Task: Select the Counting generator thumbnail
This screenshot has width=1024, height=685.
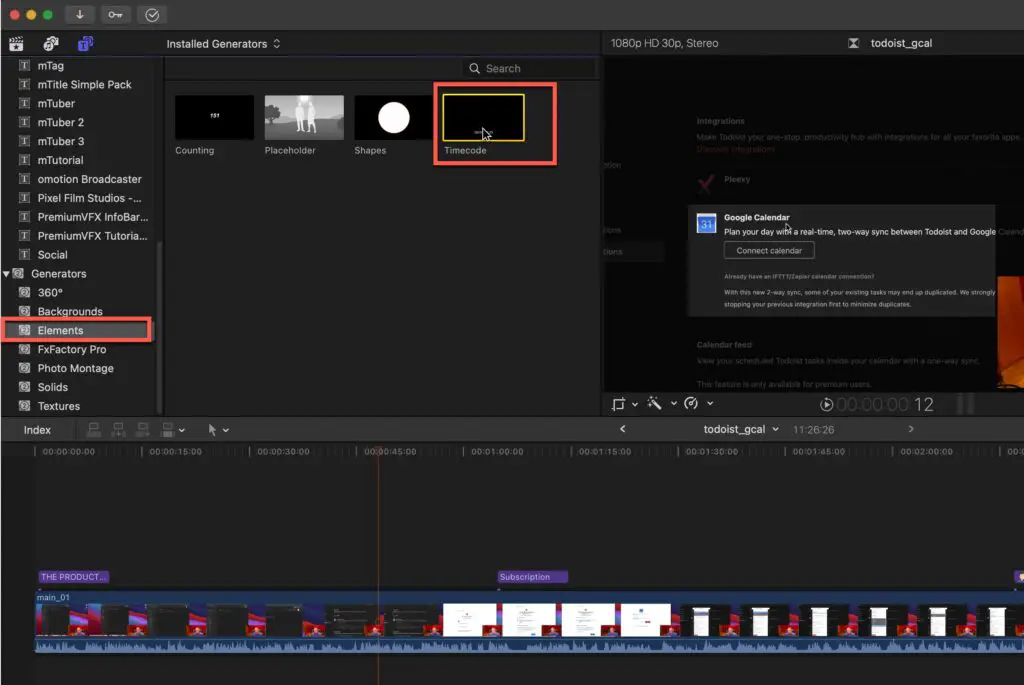Action: tap(214, 118)
